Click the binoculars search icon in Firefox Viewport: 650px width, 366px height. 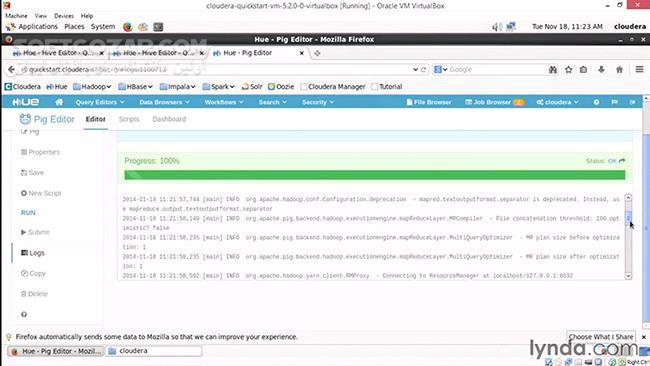553,70
